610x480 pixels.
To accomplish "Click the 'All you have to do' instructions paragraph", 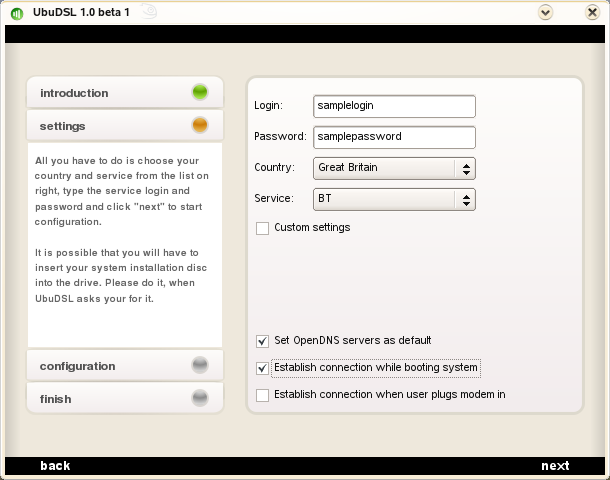I will [121, 191].
